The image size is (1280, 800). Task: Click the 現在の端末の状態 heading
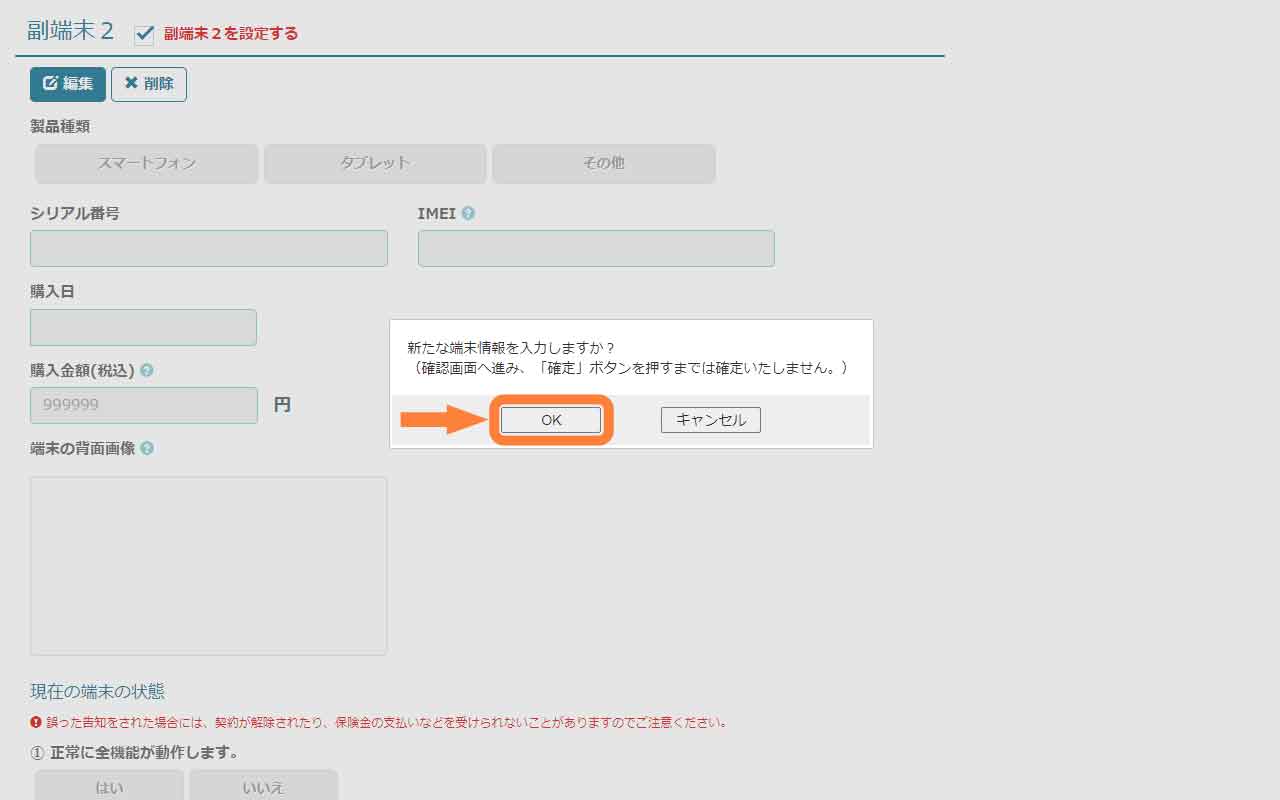(x=97, y=691)
